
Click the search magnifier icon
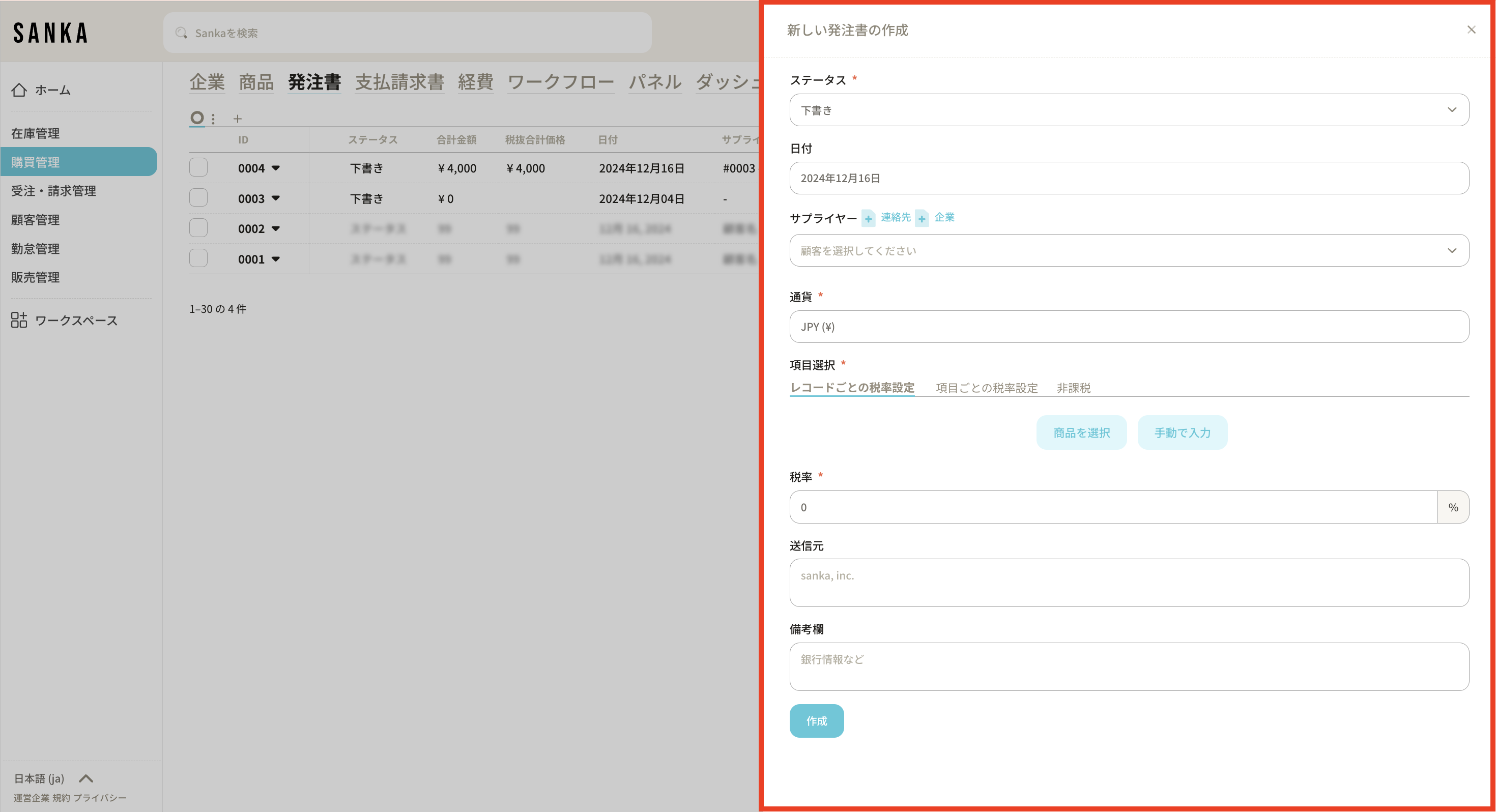181,33
